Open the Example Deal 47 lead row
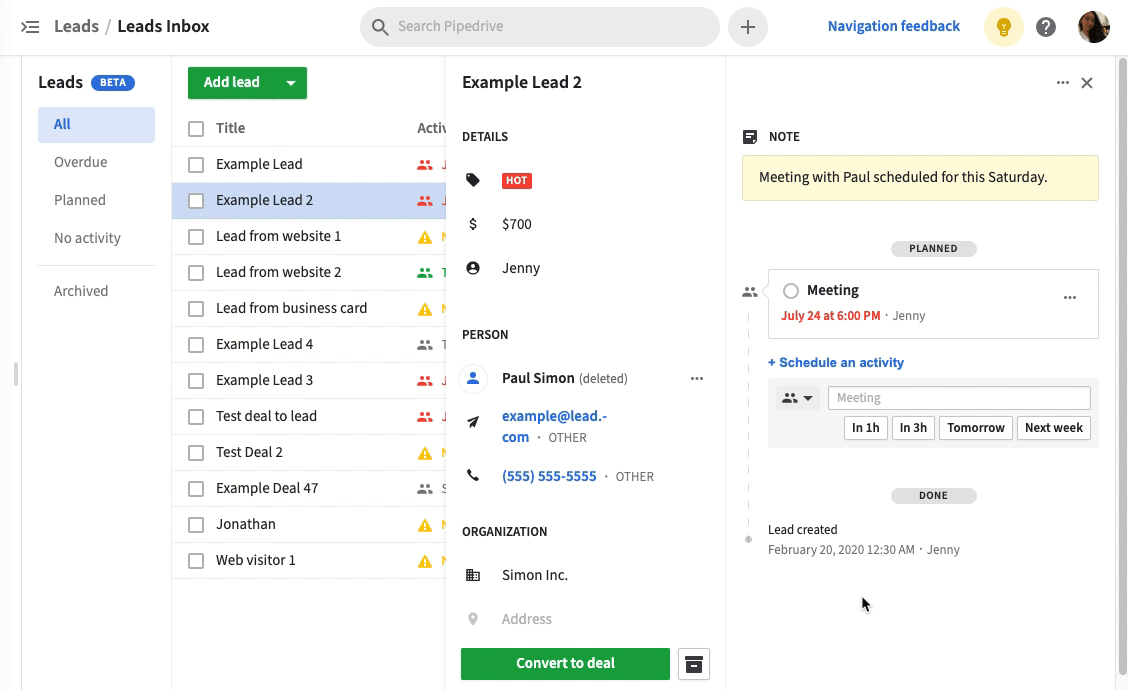 pyautogui.click(x=309, y=489)
